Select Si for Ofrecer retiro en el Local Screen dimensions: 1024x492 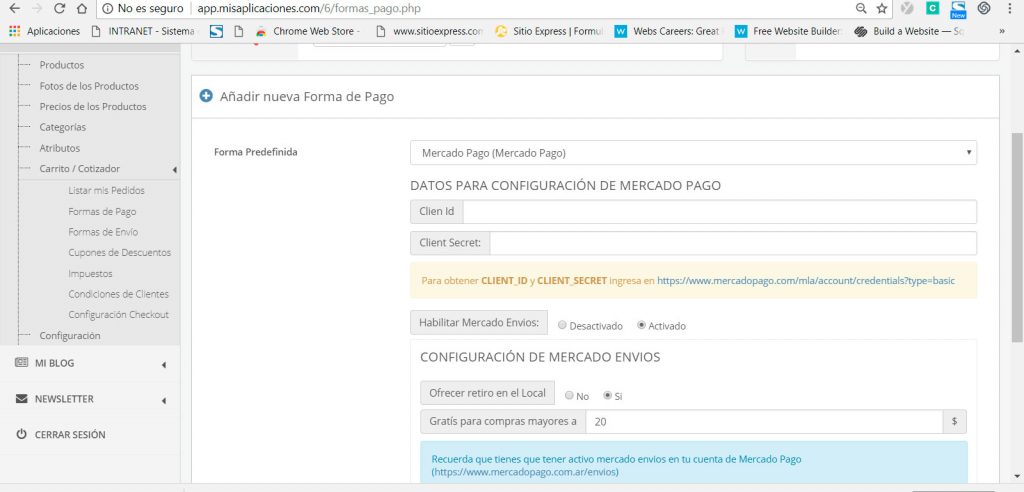(607, 396)
